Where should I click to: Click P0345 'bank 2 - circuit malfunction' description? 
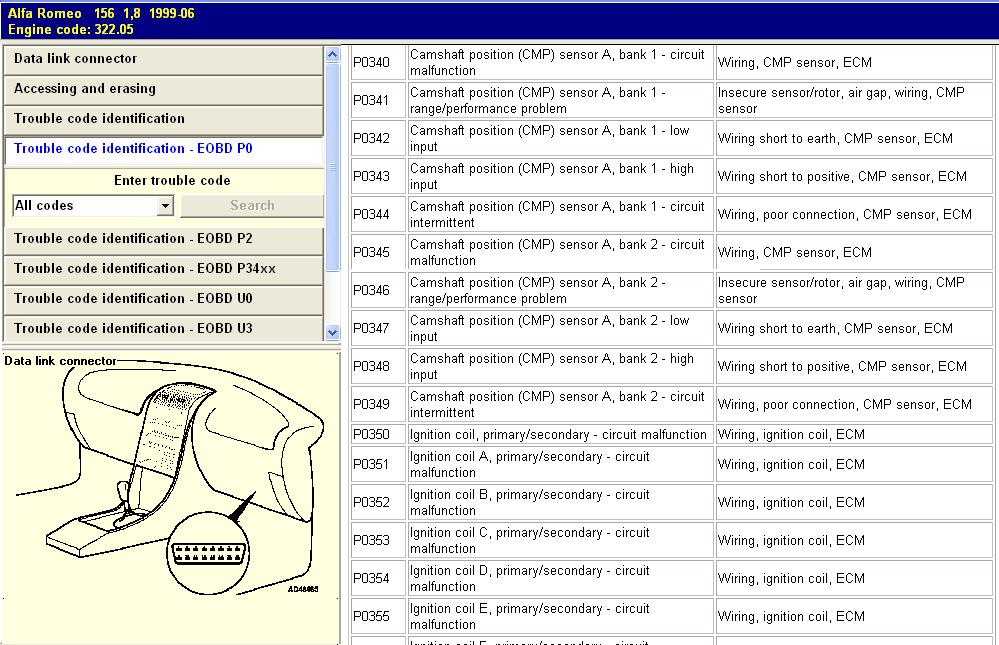coord(561,252)
